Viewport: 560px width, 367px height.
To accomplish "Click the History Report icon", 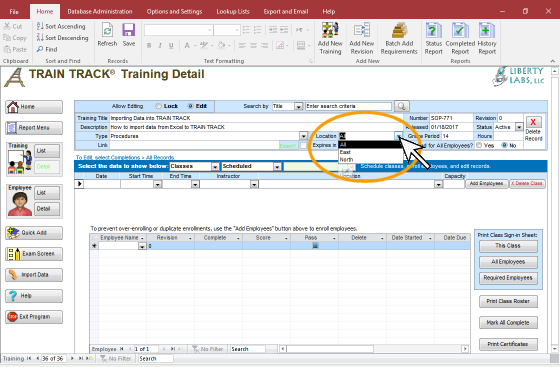I will pos(487,38).
